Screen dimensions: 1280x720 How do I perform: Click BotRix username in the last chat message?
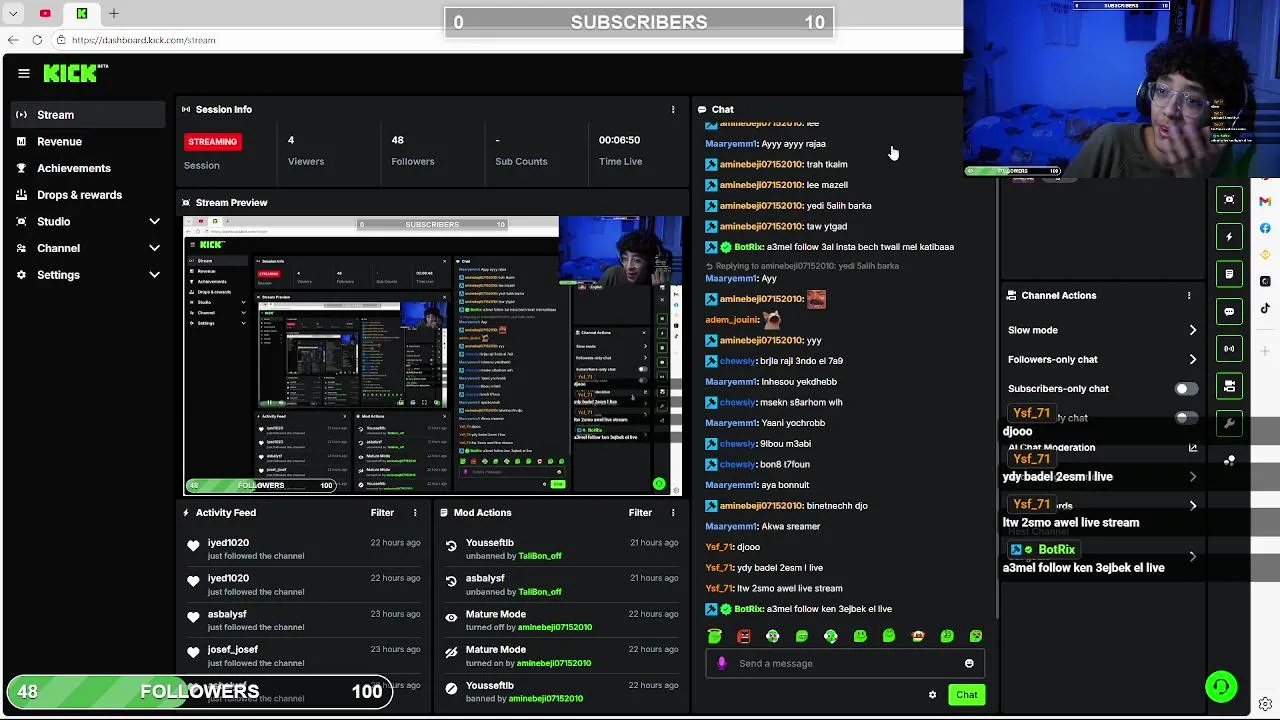coord(749,609)
